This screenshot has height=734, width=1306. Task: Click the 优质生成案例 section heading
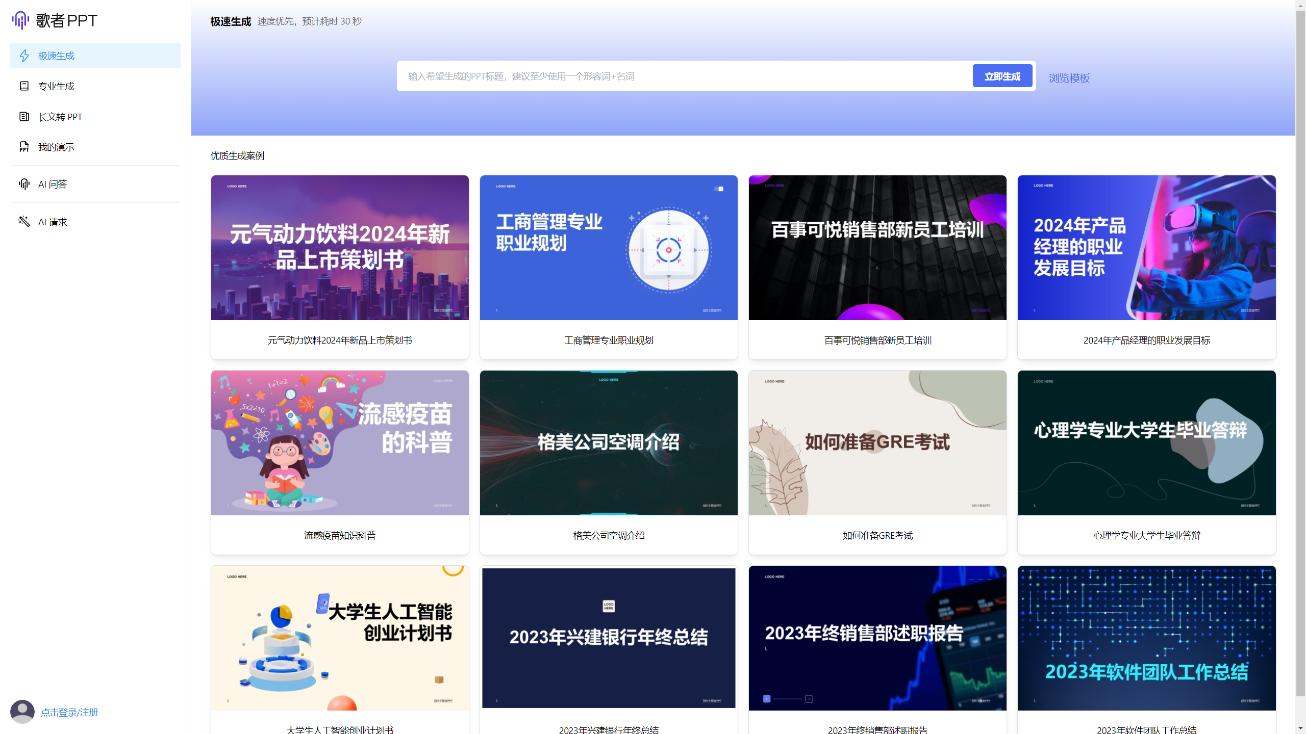coord(238,156)
